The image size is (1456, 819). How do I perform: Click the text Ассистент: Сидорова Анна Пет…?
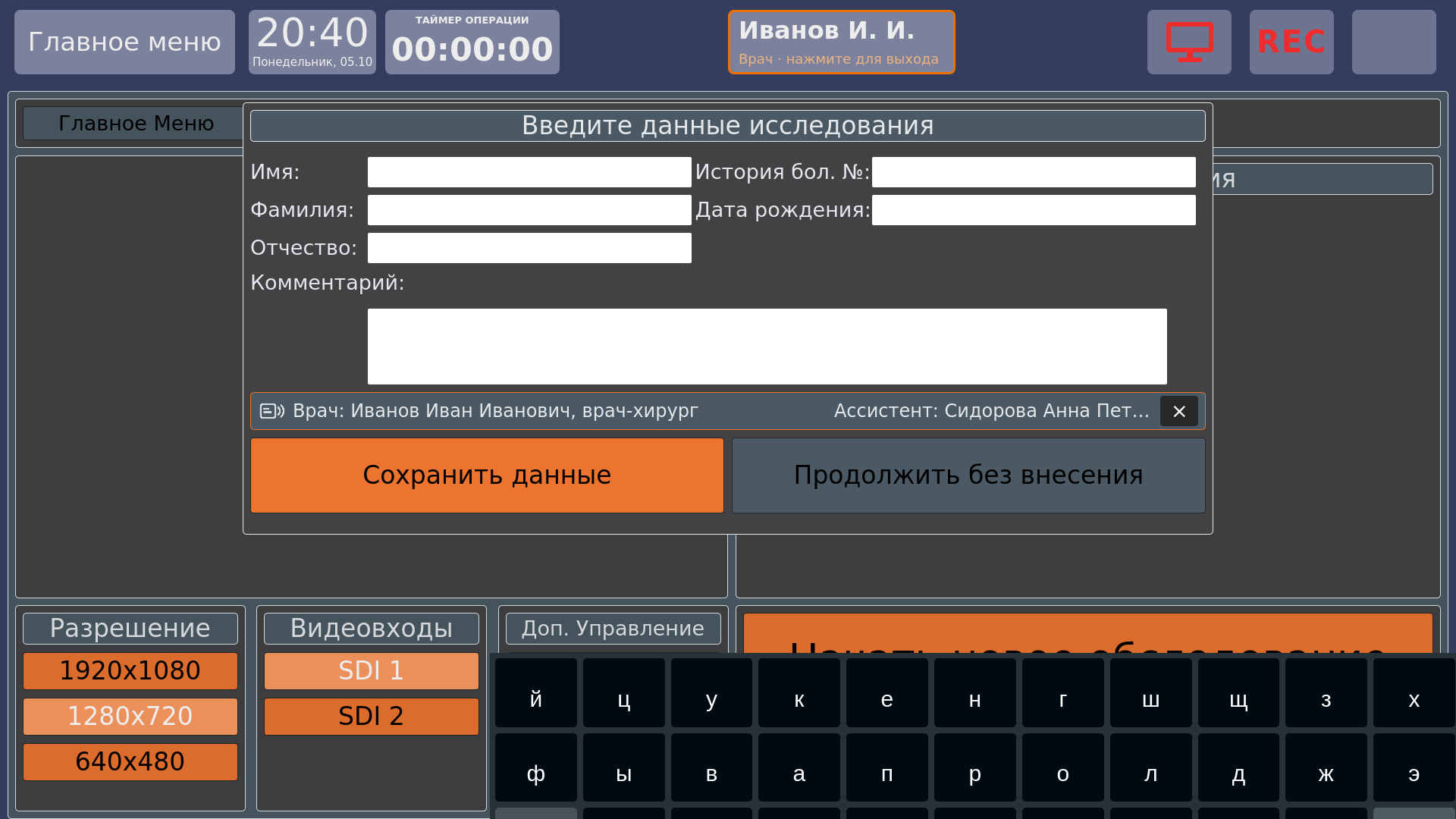992,411
